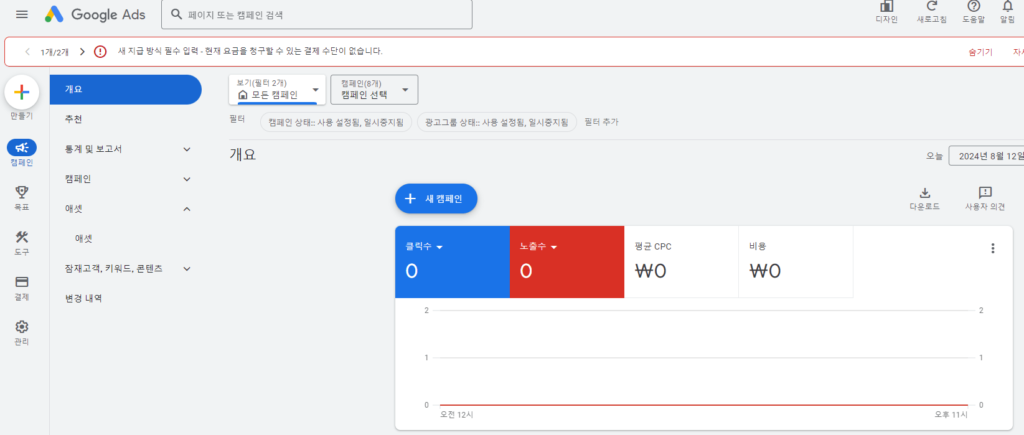The image size is (1024, 435).
Task: Open the 결제 billing card icon
Action: click(22, 282)
